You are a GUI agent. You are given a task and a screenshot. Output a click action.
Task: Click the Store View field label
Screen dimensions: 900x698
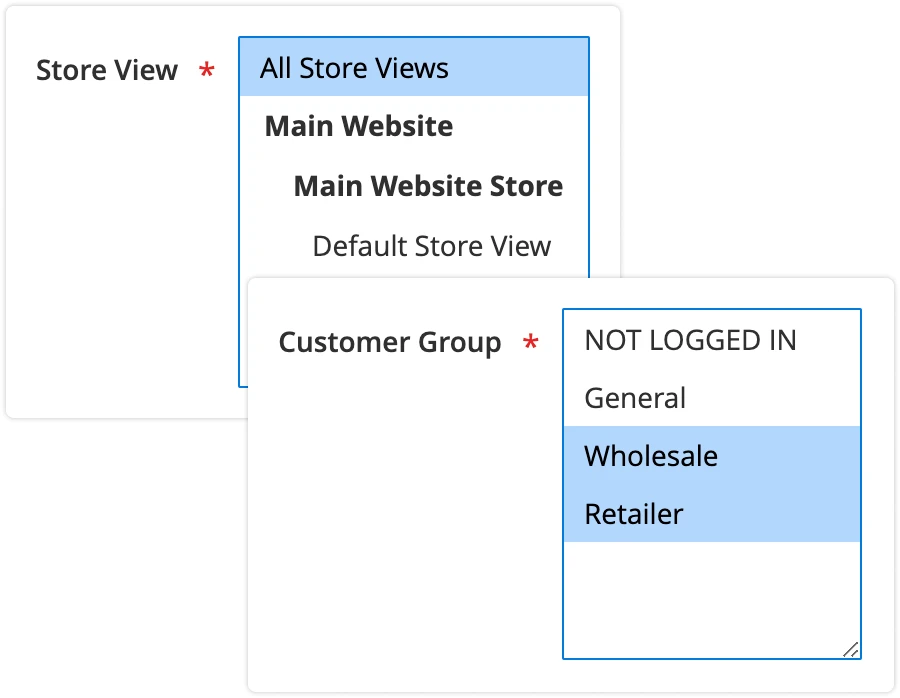tap(107, 70)
